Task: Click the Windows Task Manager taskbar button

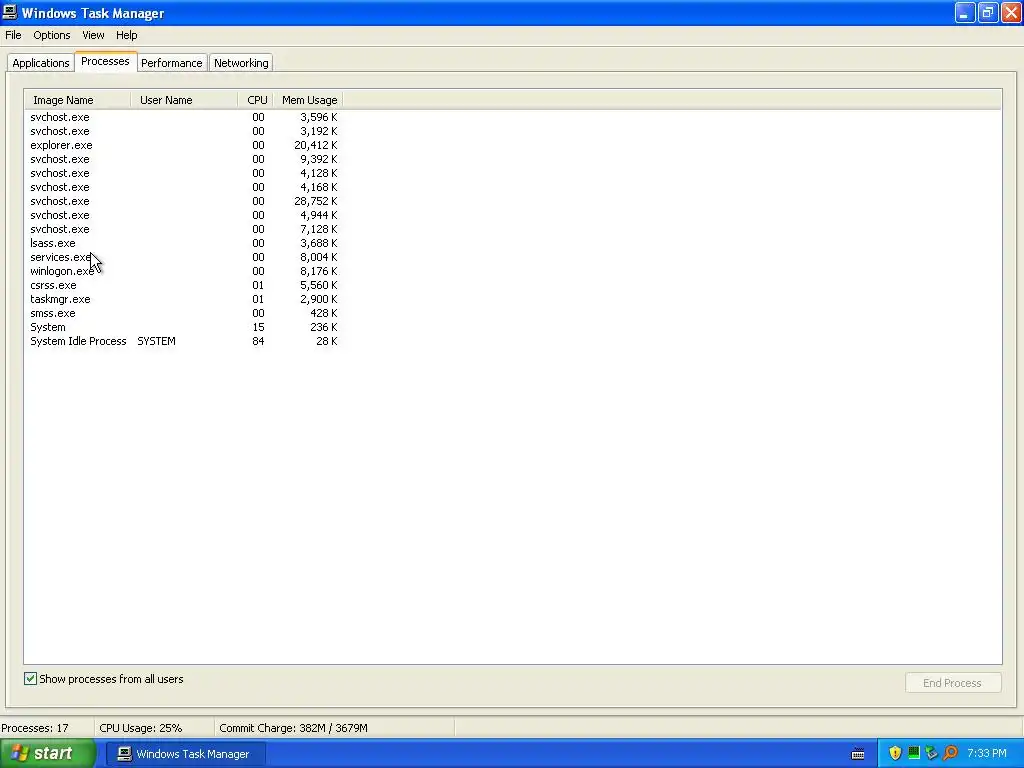Action: 185,754
